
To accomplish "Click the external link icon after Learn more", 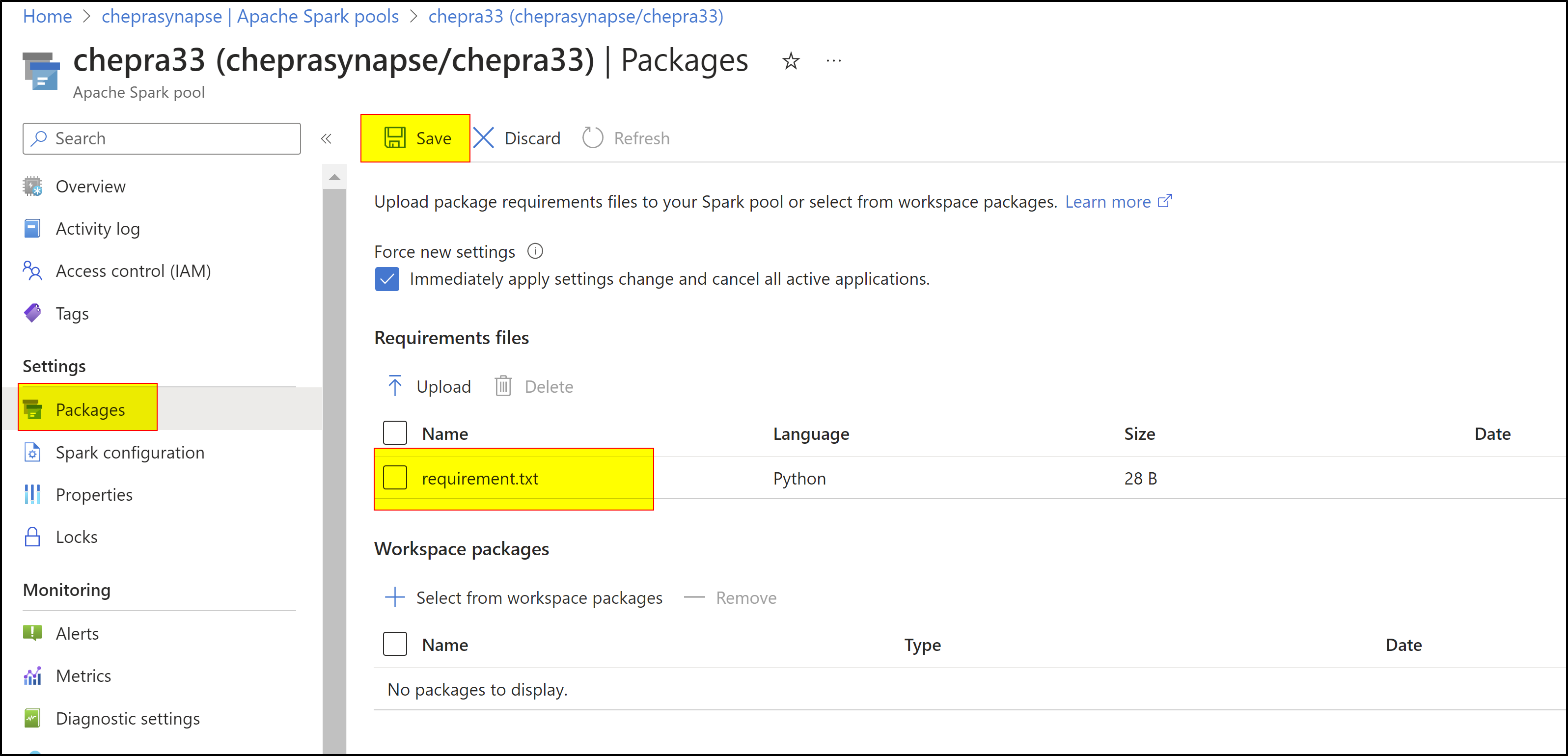I will coord(1164,201).
